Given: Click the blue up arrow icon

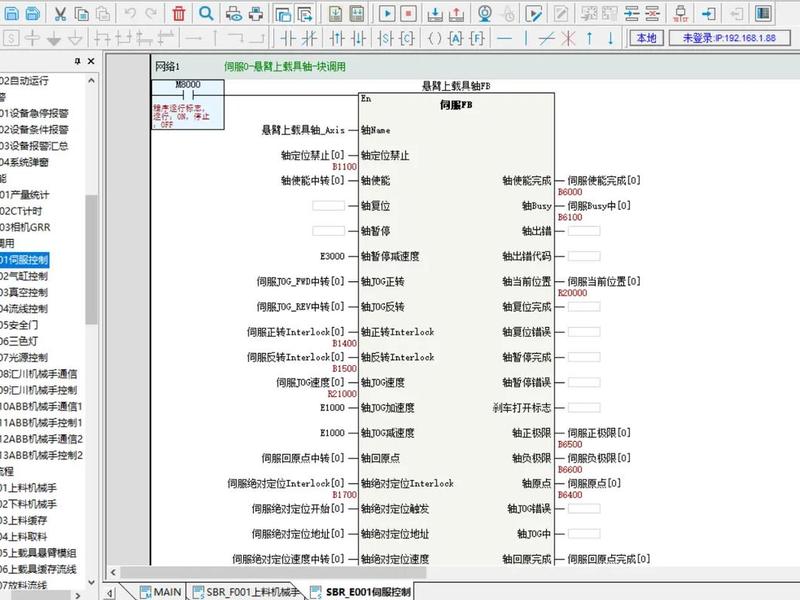Looking at the screenshot, I should coord(589,38).
